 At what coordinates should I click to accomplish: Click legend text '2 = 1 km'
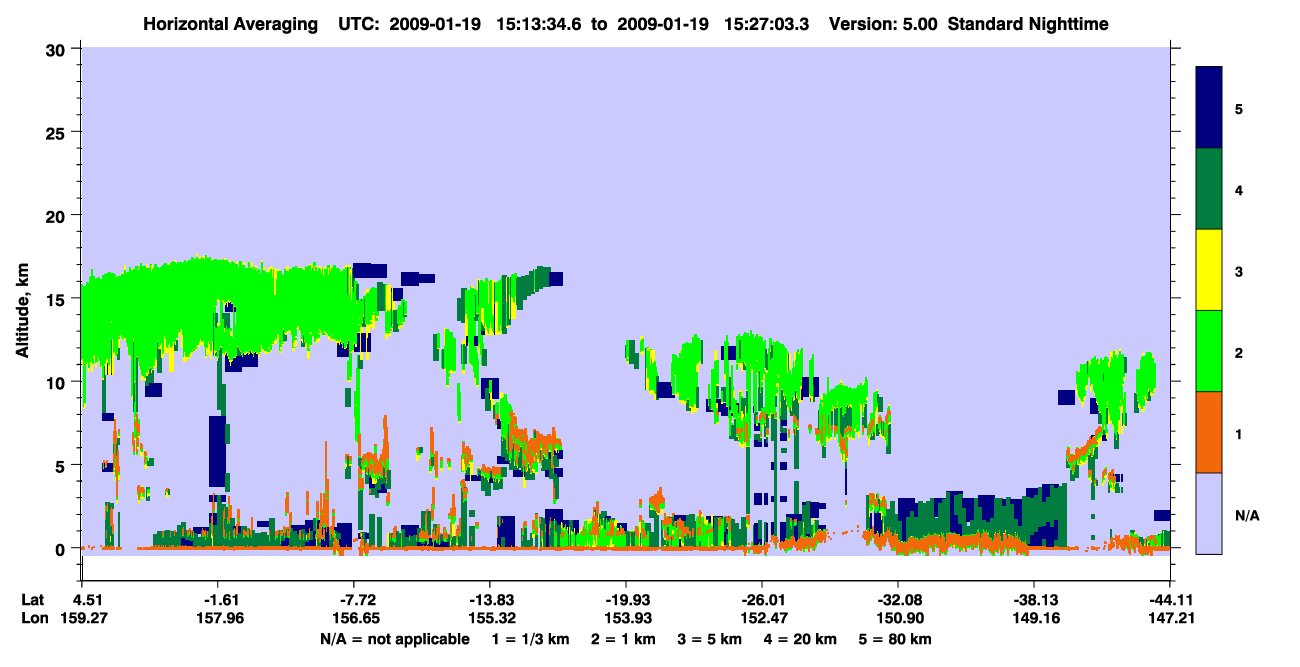[626, 638]
